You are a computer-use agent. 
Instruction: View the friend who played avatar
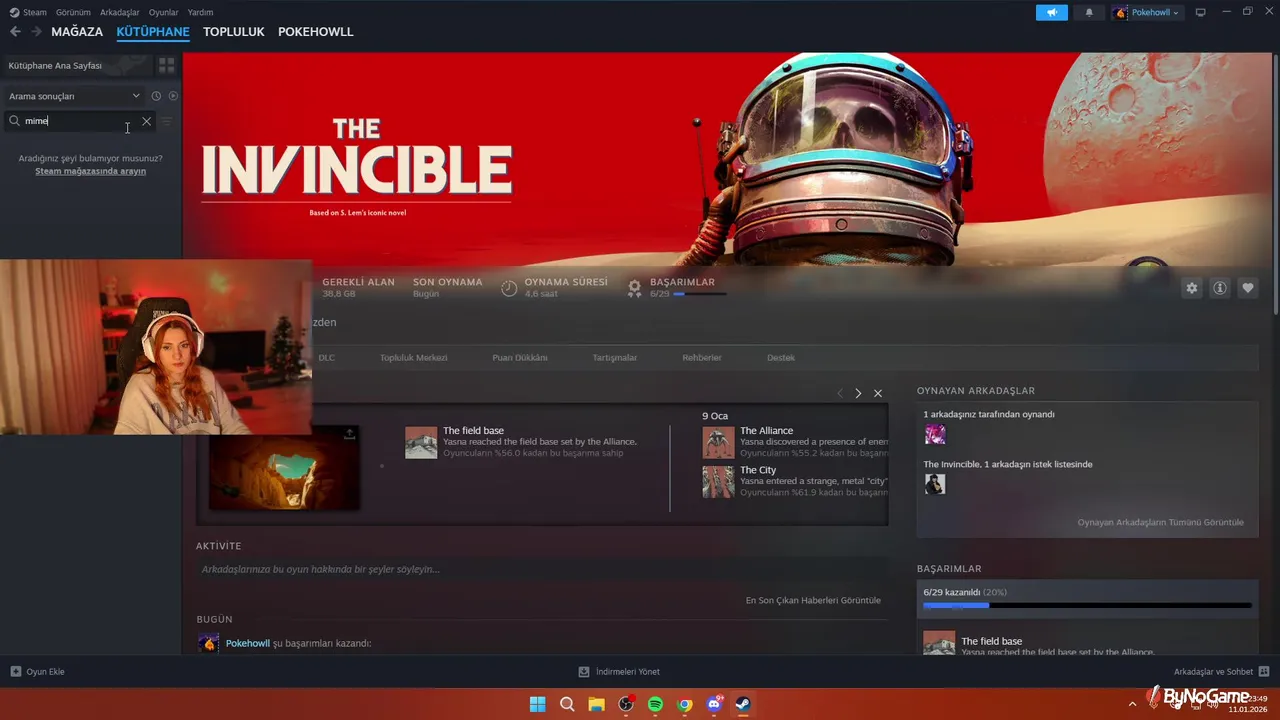pos(935,434)
